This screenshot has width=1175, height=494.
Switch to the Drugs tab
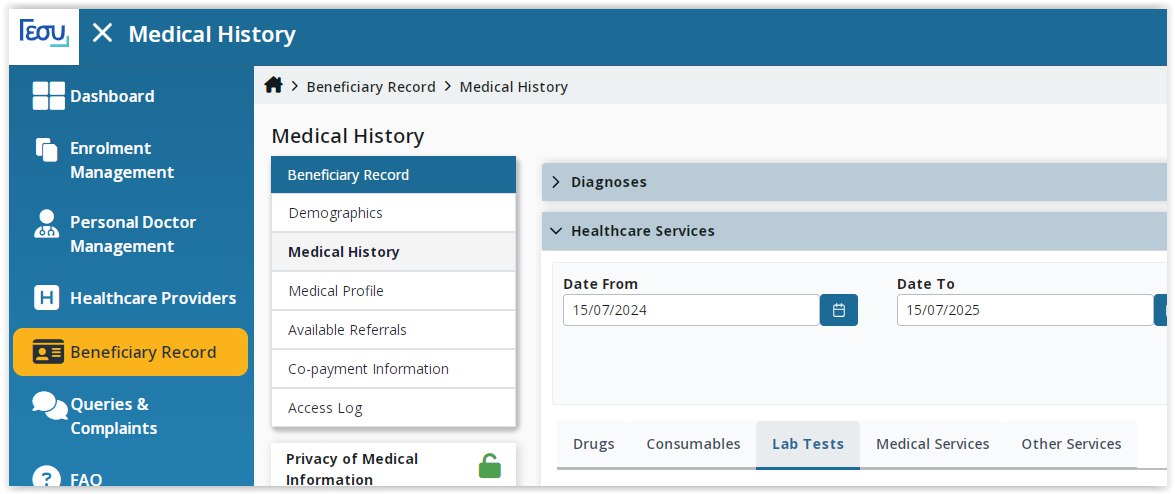click(x=593, y=444)
